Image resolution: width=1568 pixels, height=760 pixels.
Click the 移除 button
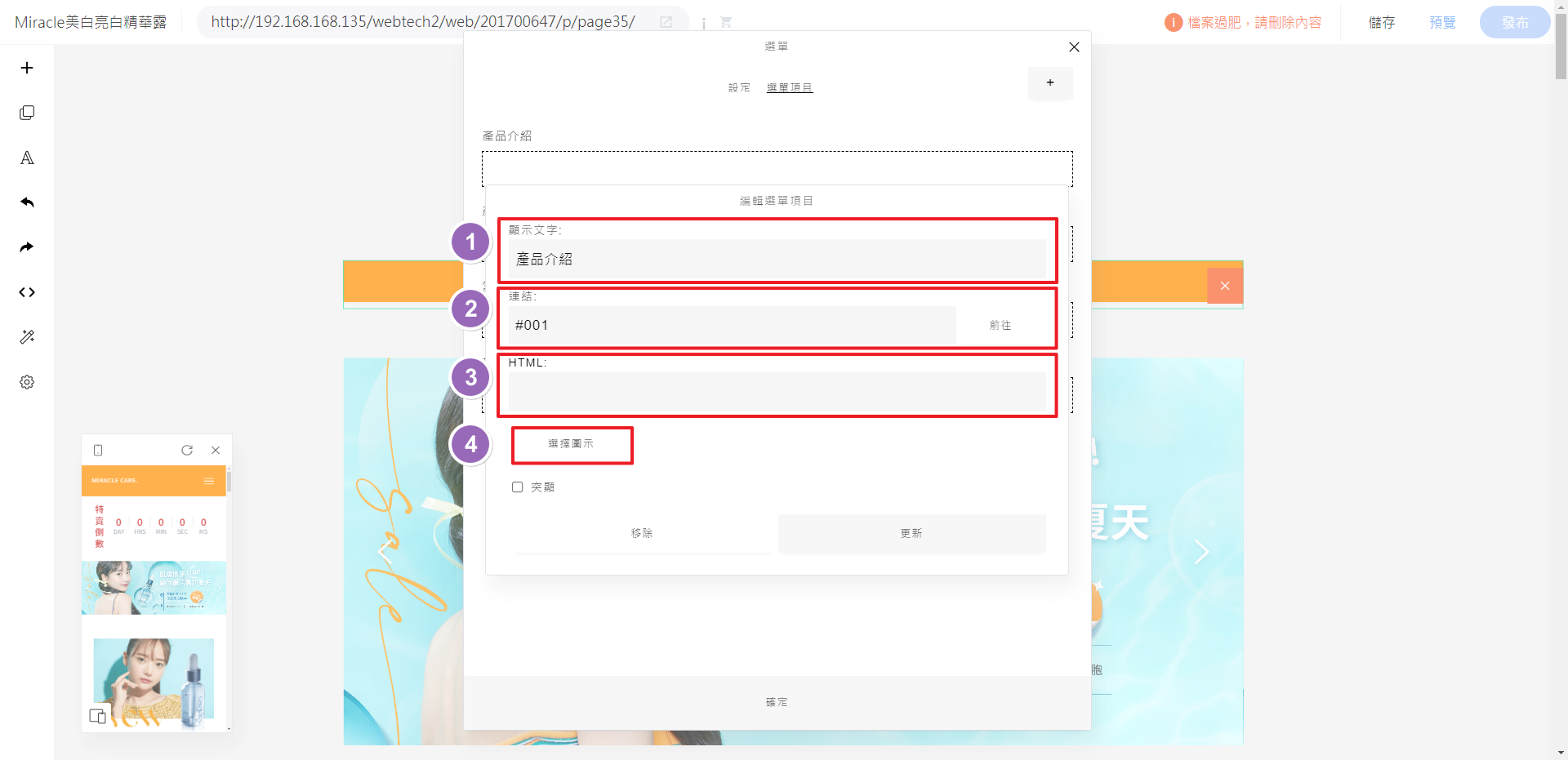click(x=641, y=533)
